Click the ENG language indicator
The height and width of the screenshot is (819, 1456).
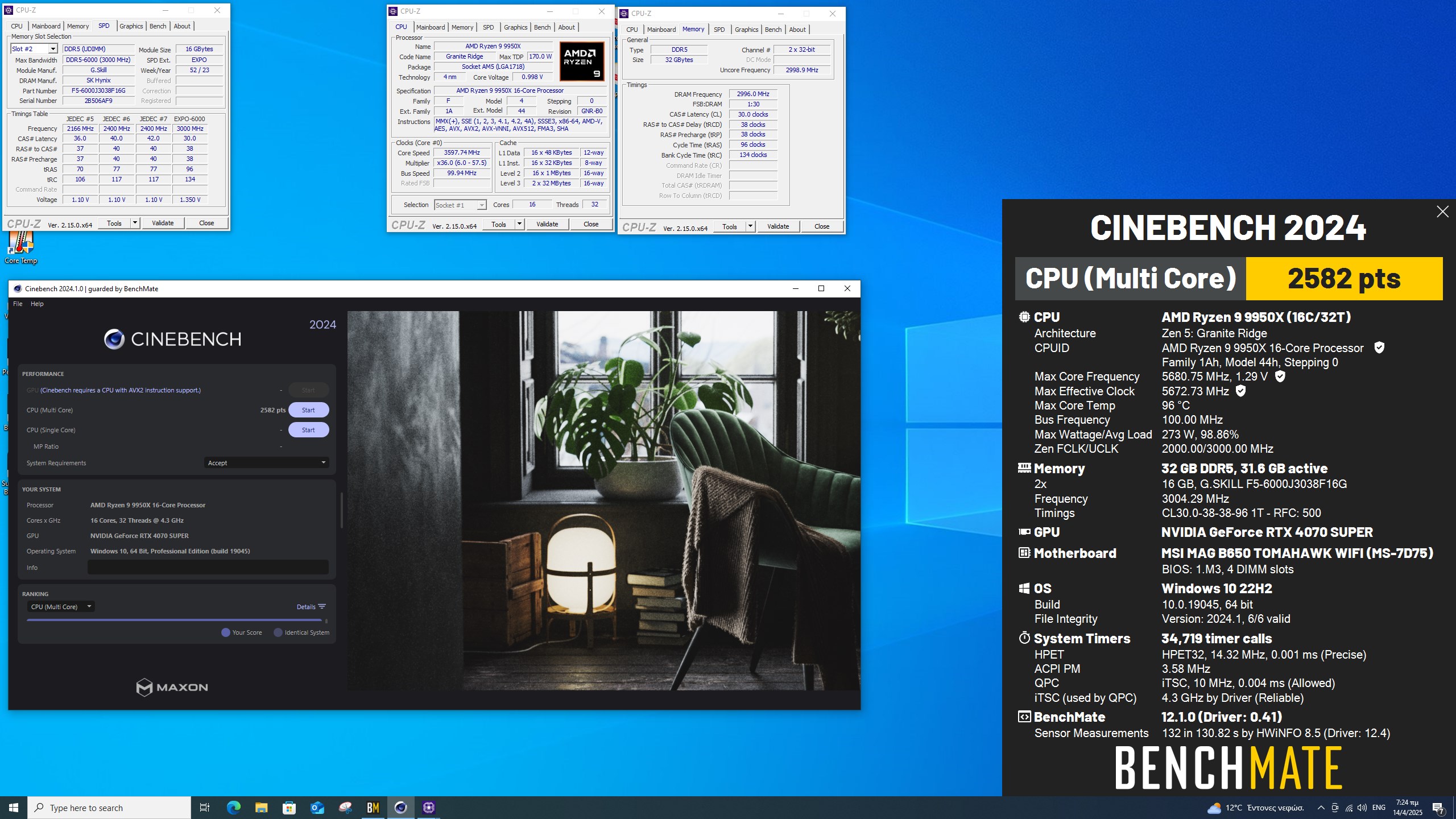1379,808
